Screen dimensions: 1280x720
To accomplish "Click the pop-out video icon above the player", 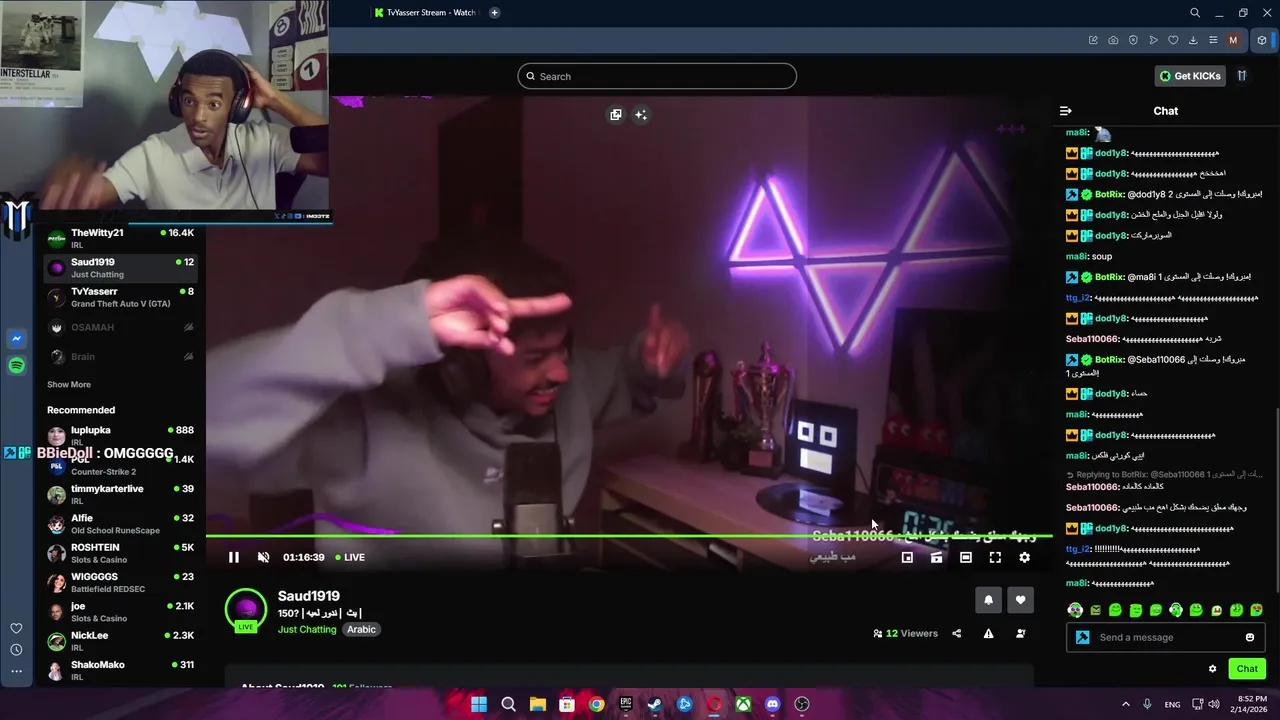I will pyautogui.click(x=616, y=115).
